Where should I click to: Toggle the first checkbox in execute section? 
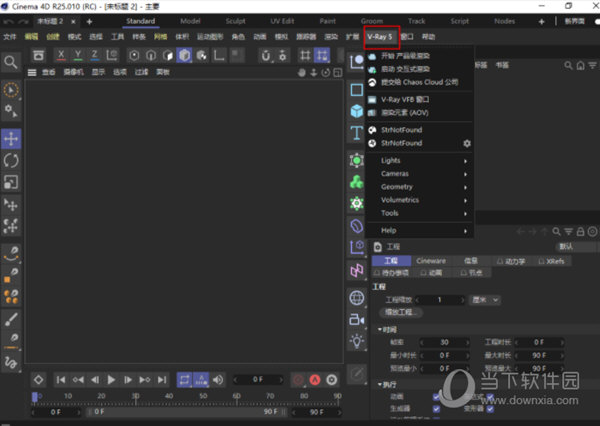(x=436, y=397)
